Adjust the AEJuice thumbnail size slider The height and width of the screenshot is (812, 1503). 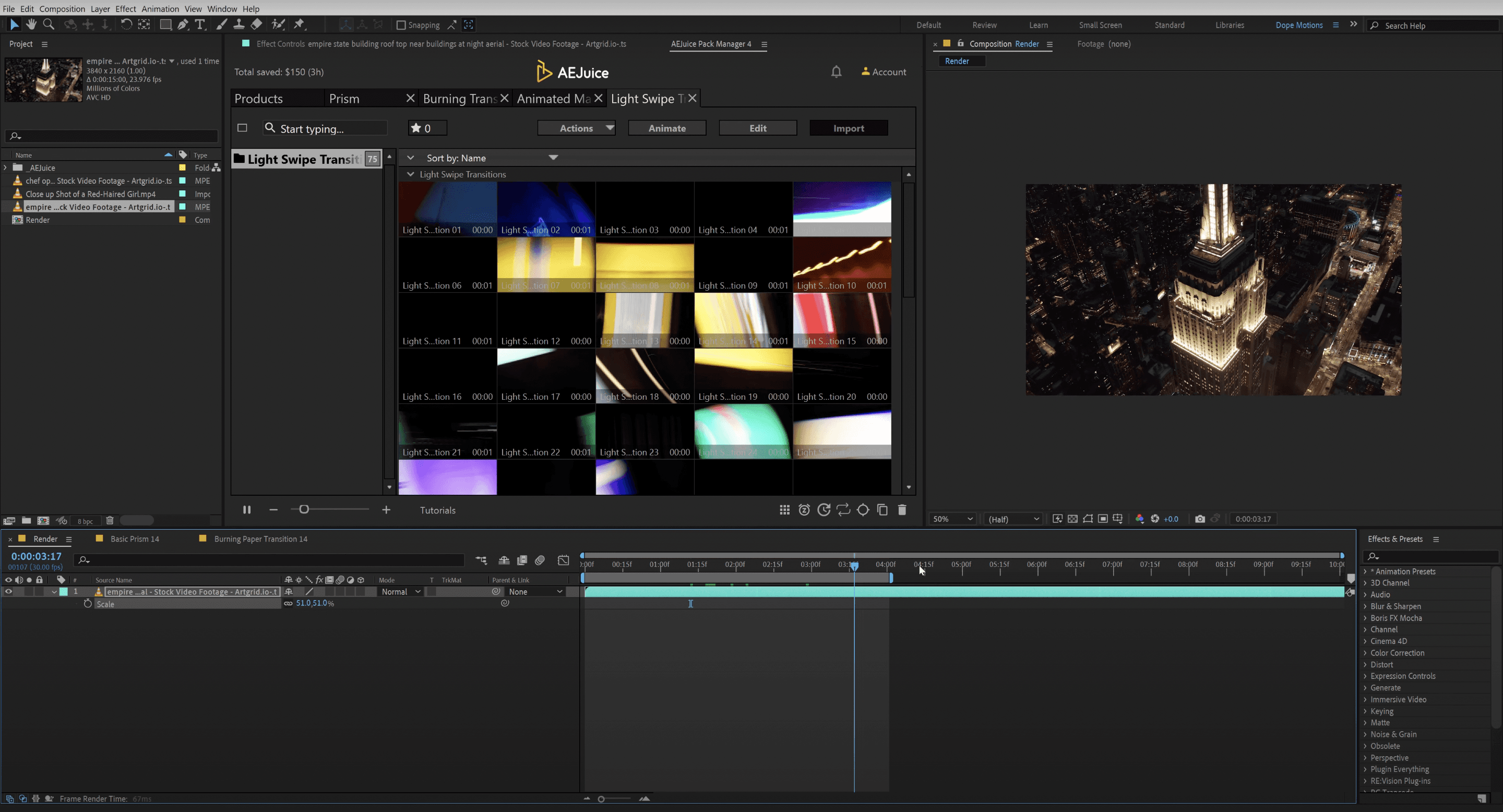coord(303,509)
